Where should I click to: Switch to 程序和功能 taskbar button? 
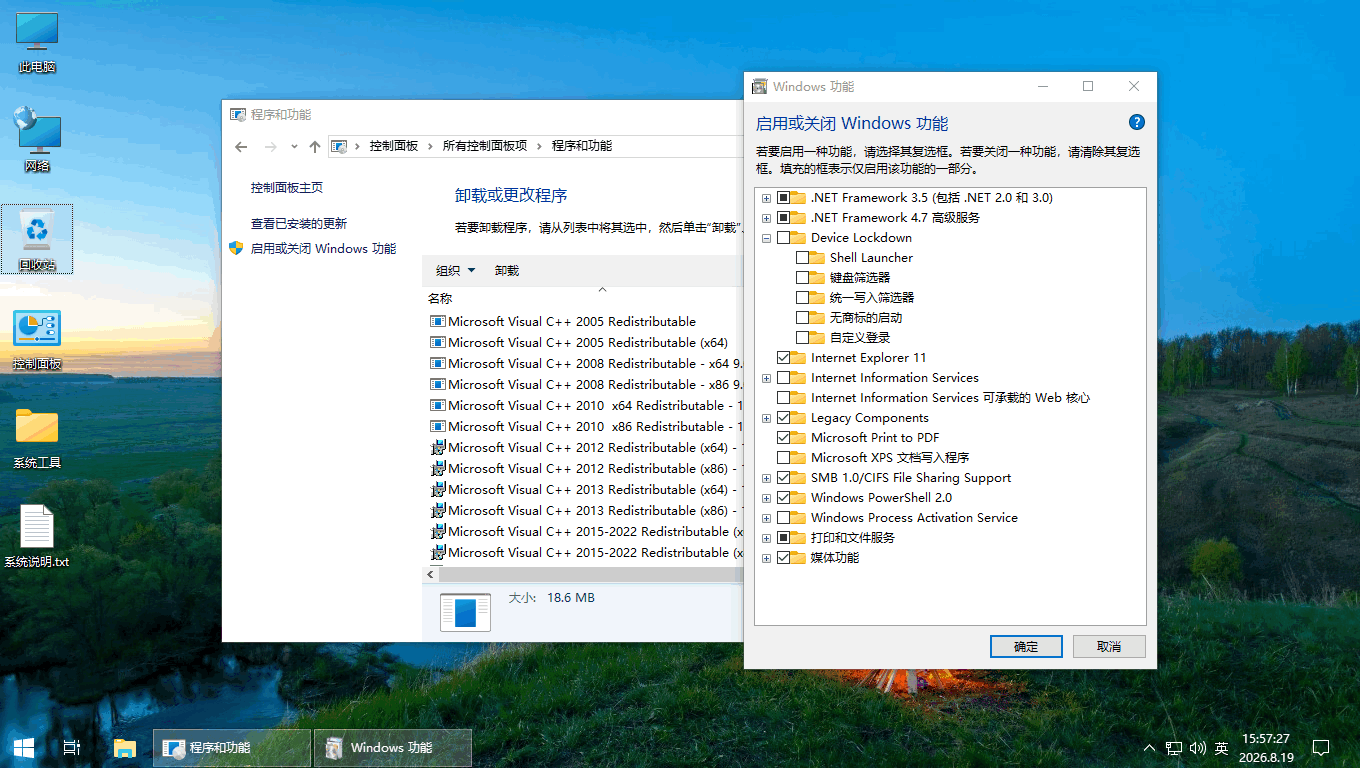point(232,747)
